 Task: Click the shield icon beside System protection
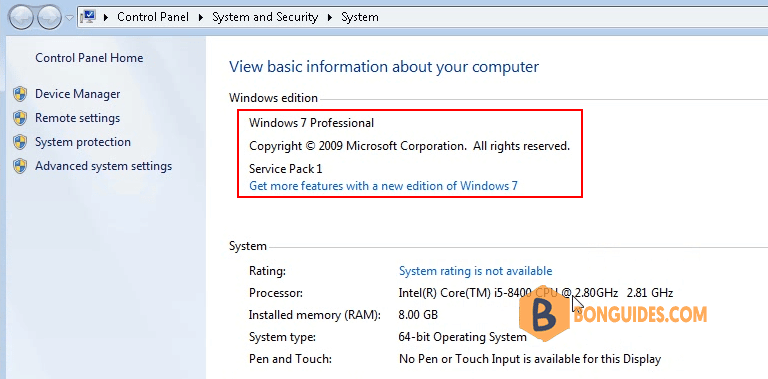pyautogui.click(x=20, y=142)
